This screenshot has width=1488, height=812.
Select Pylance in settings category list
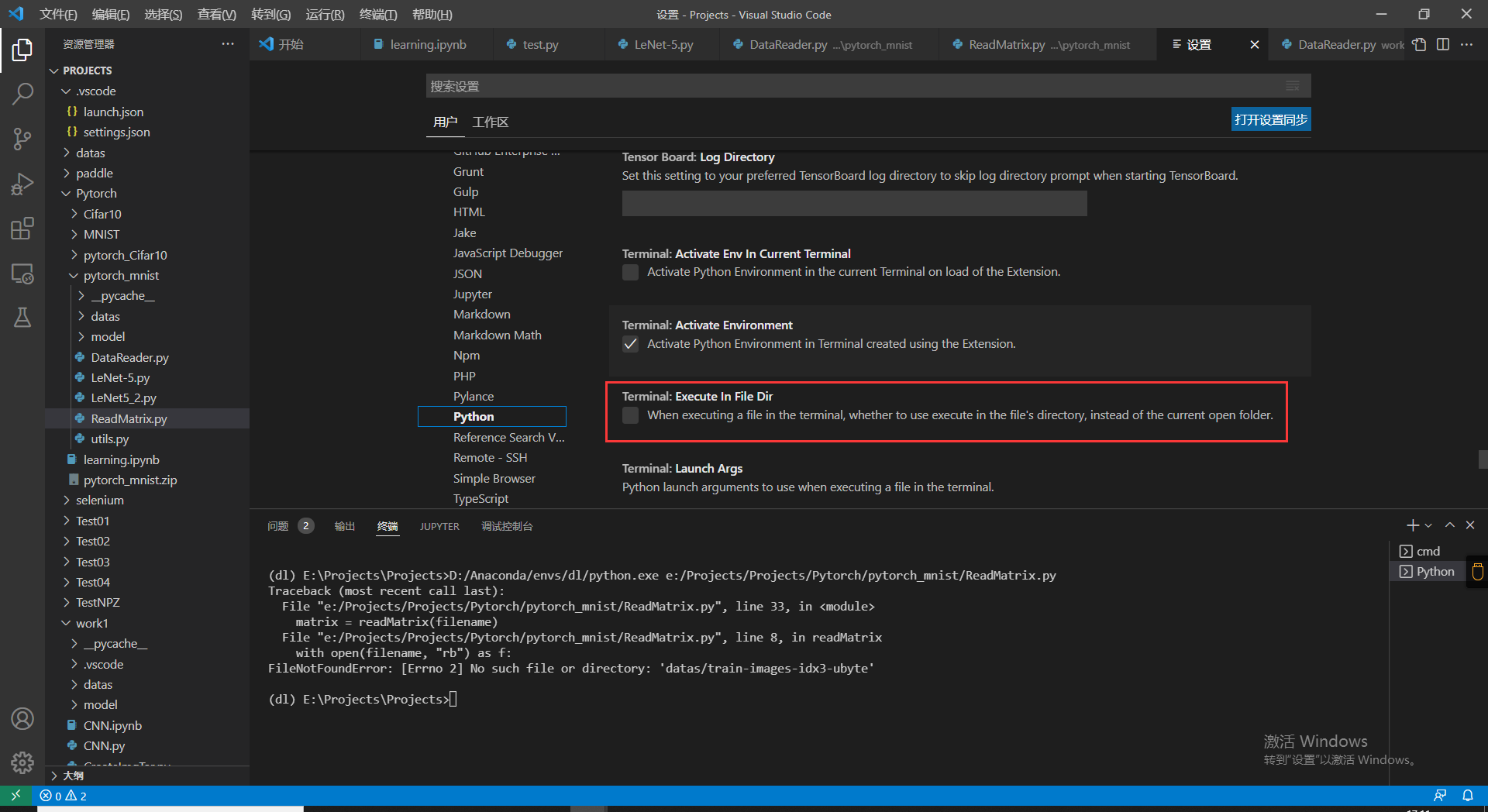(x=474, y=396)
